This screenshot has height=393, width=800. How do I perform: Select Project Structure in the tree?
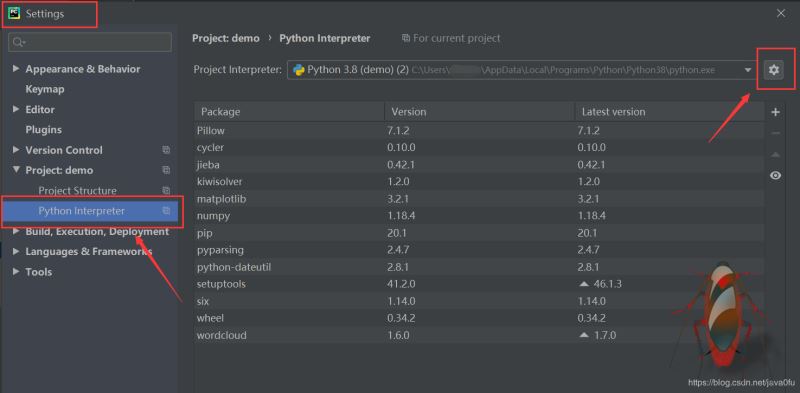pos(78,191)
